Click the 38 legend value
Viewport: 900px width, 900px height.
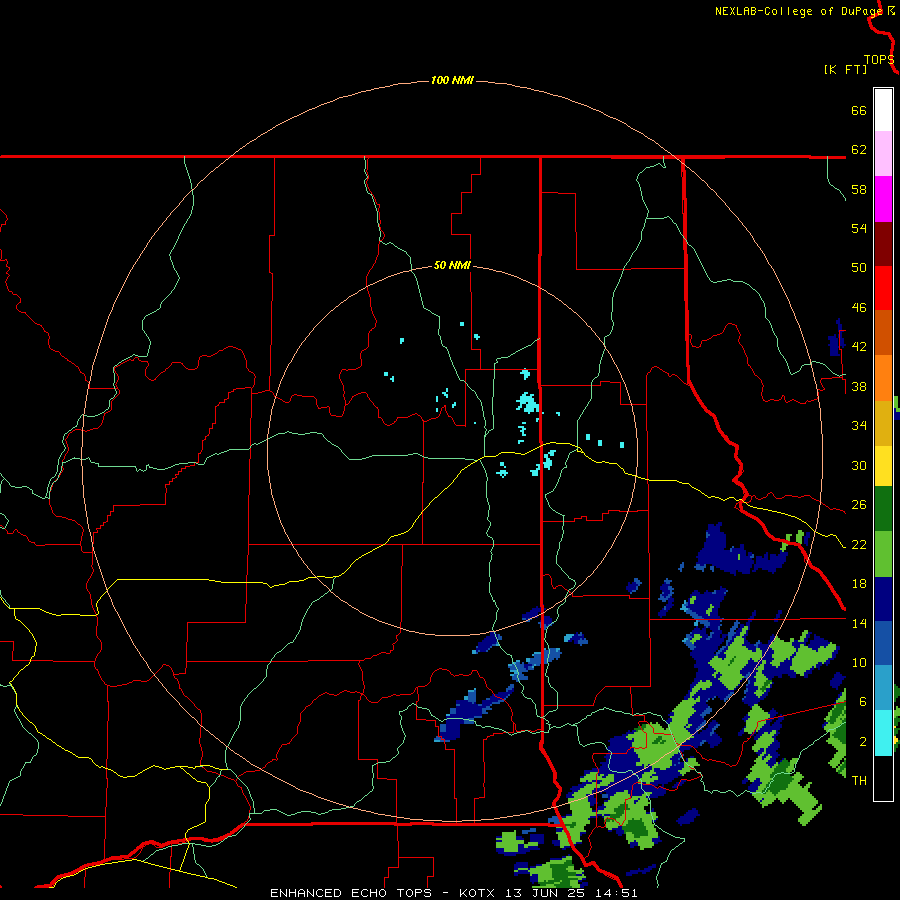[859, 386]
